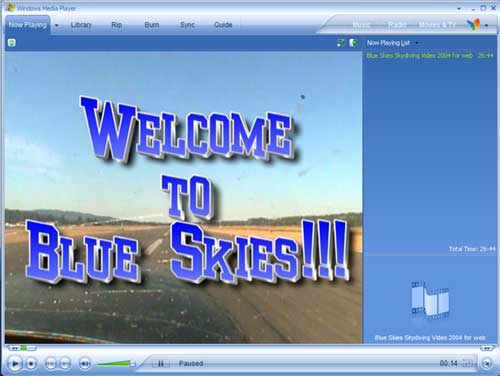Click the Next track button
500x376 pixels.
click(65, 363)
